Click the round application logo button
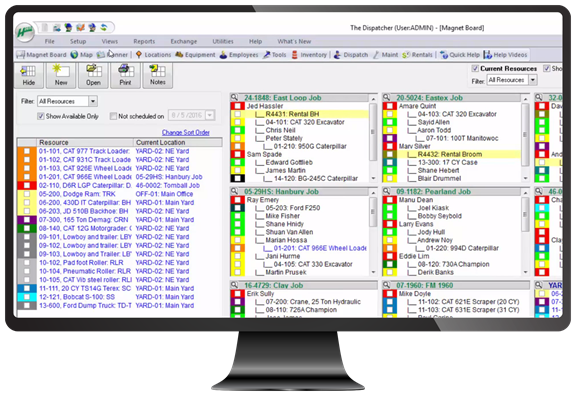Viewport: 576px width, 397px height. [25, 32]
